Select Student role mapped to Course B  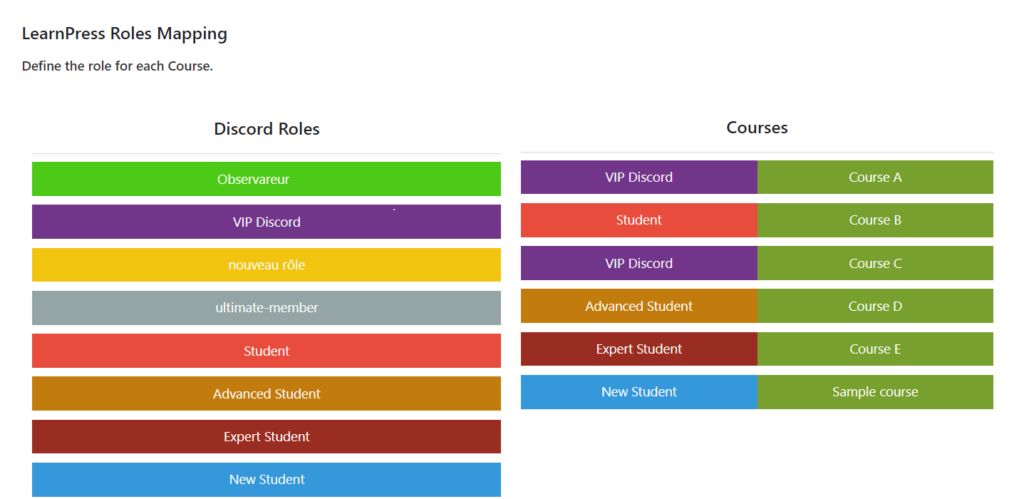pos(639,220)
